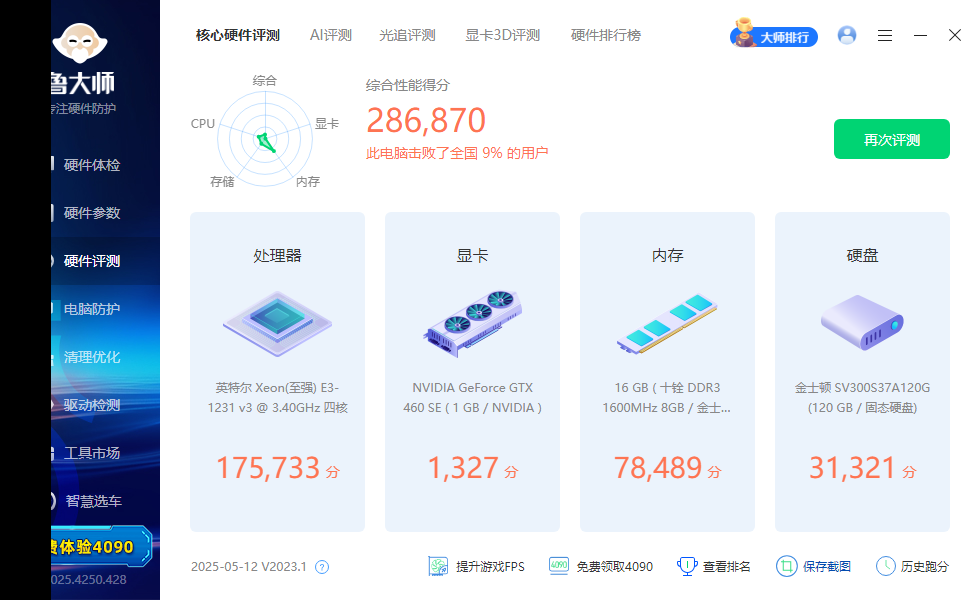This screenshot has width=980, height=600.
Task: Click the 保存截图 crop icon
Action: click(x=786, y=566)
